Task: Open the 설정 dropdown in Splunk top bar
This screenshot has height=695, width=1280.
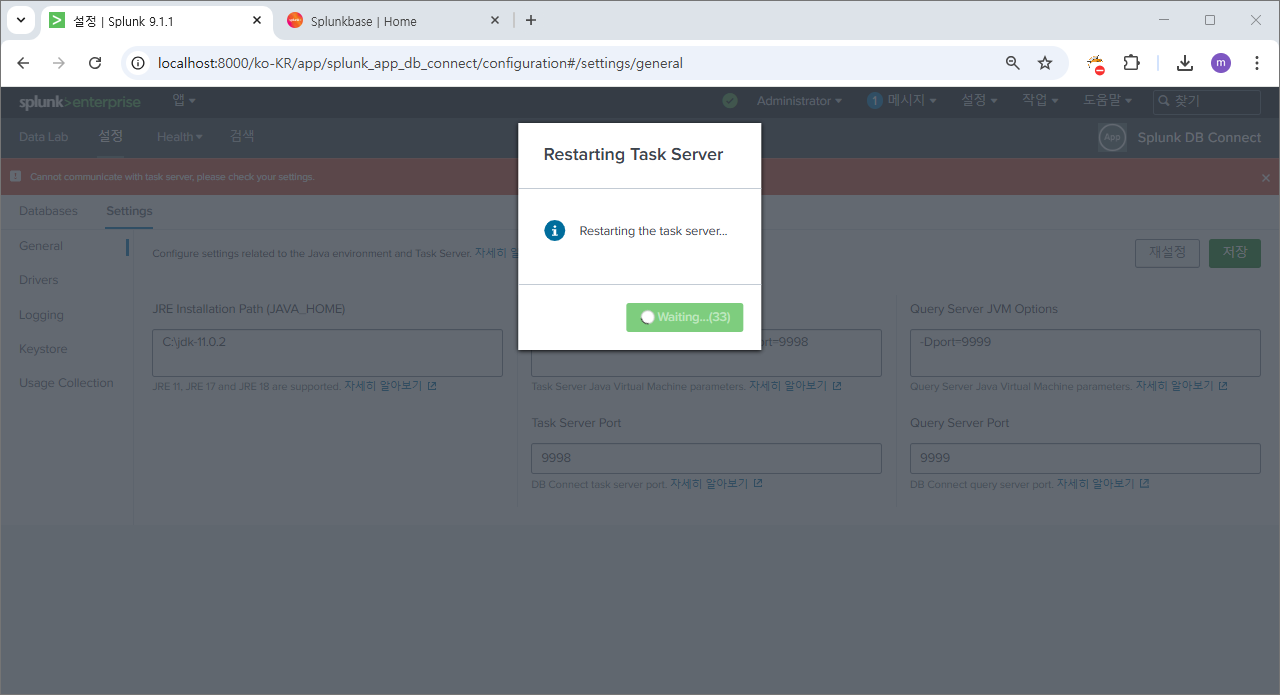Action: point(979,101)
